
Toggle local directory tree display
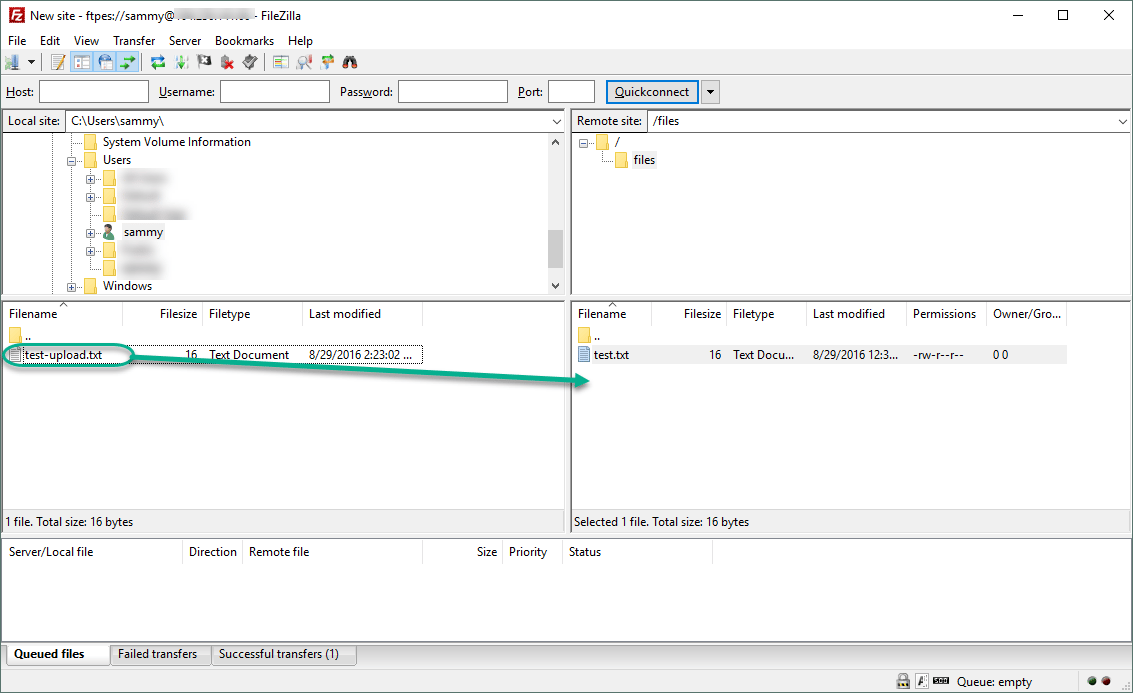click(x=82, y=63)
